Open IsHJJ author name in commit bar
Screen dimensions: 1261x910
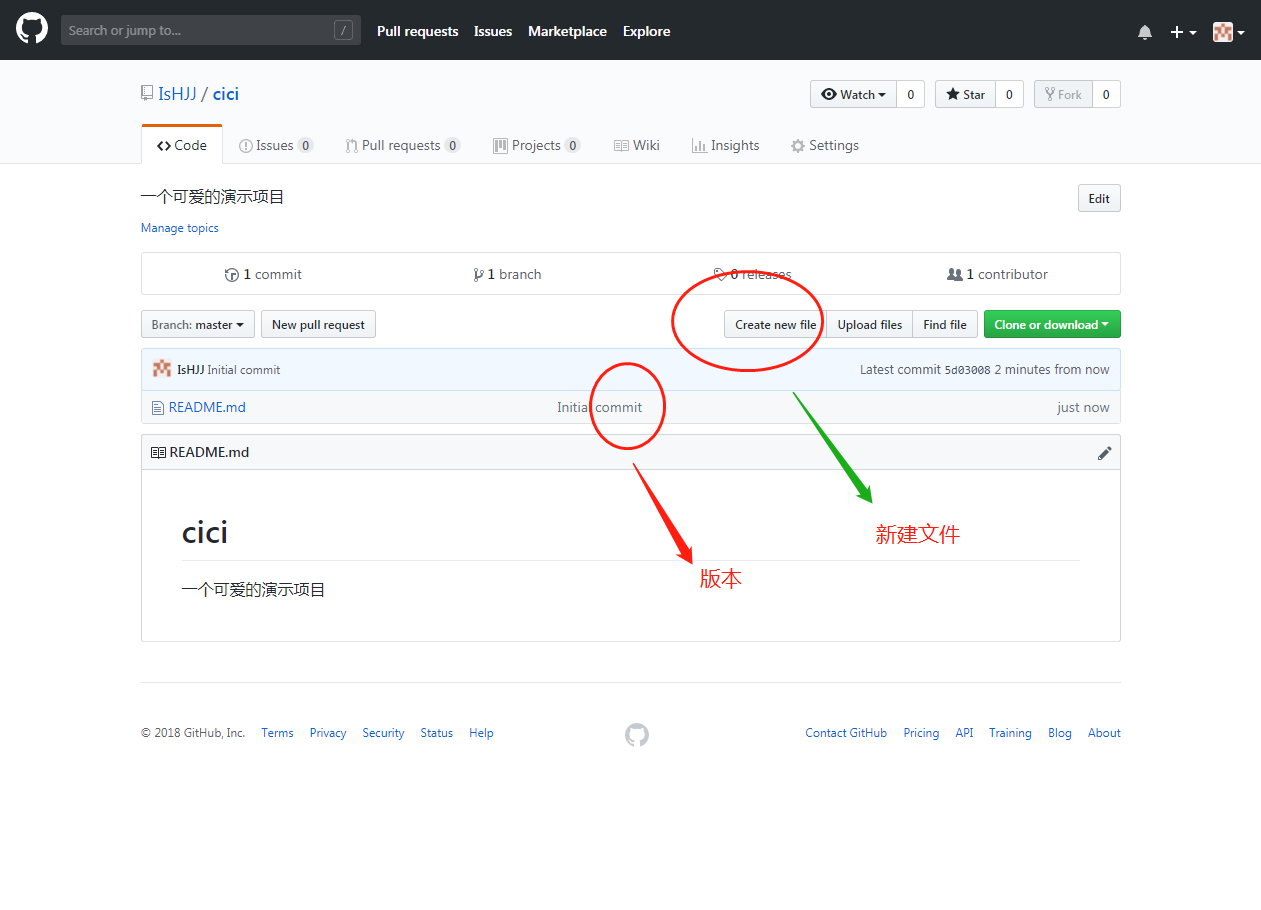190,370
